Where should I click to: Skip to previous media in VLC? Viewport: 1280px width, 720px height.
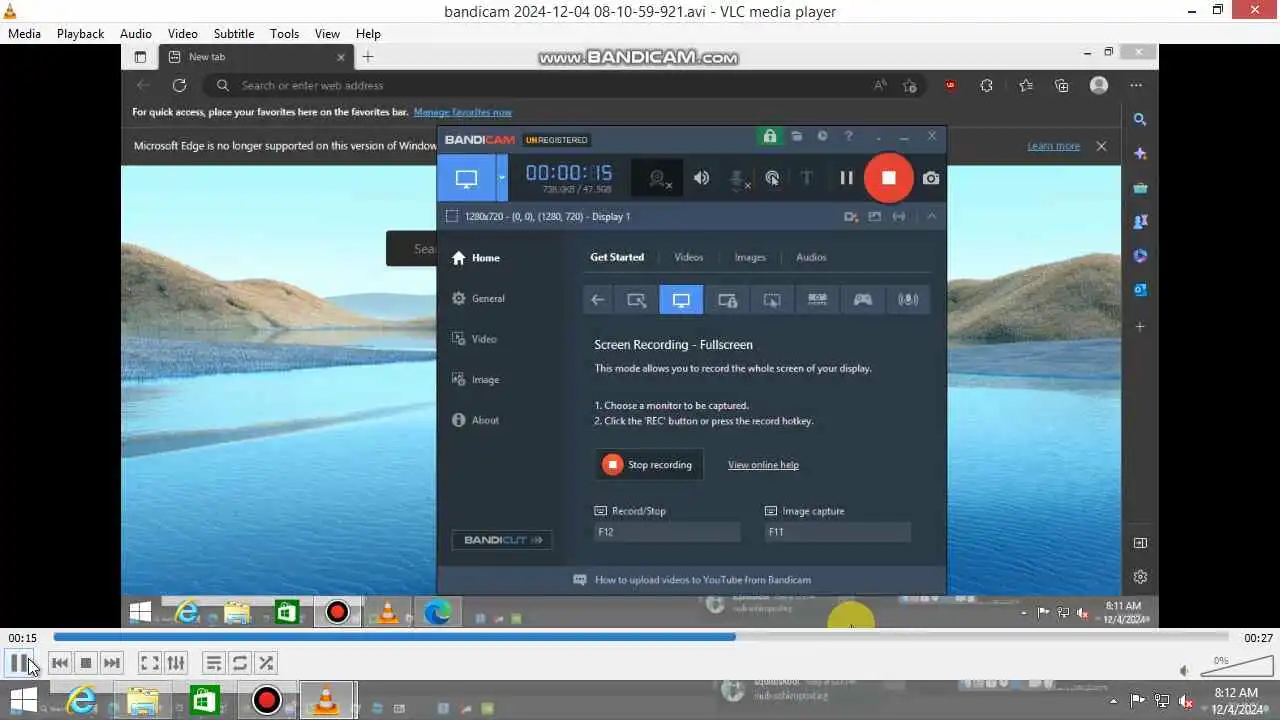pyautogui.click(x=60, y=662)
